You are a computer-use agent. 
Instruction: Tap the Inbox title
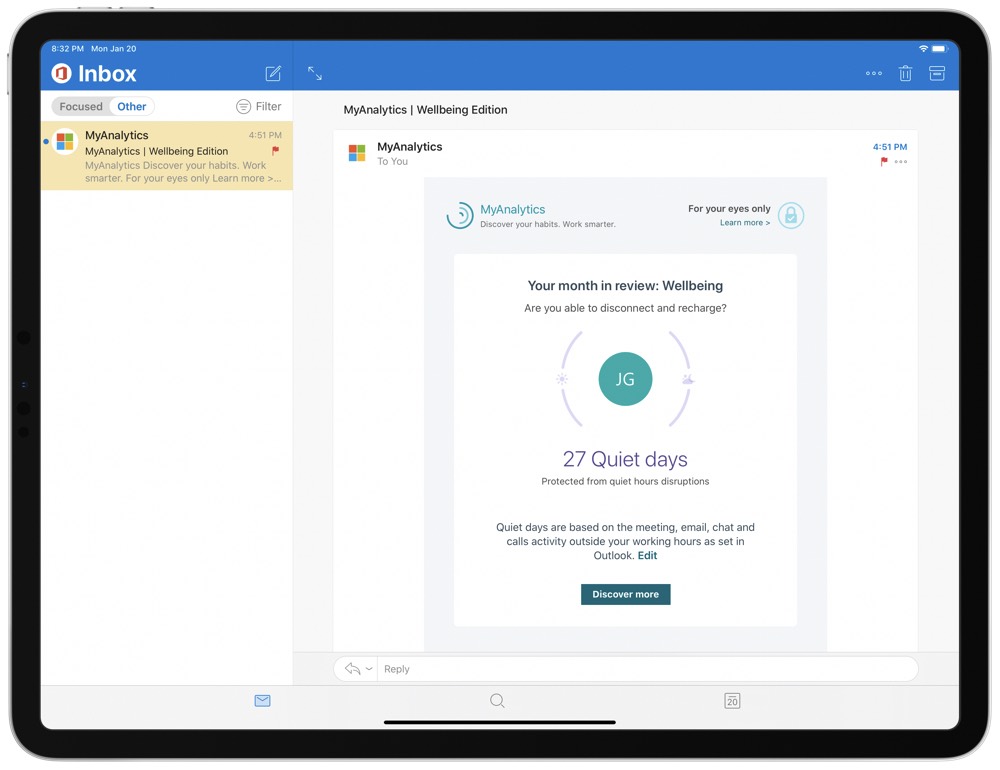tap(107, 74)
